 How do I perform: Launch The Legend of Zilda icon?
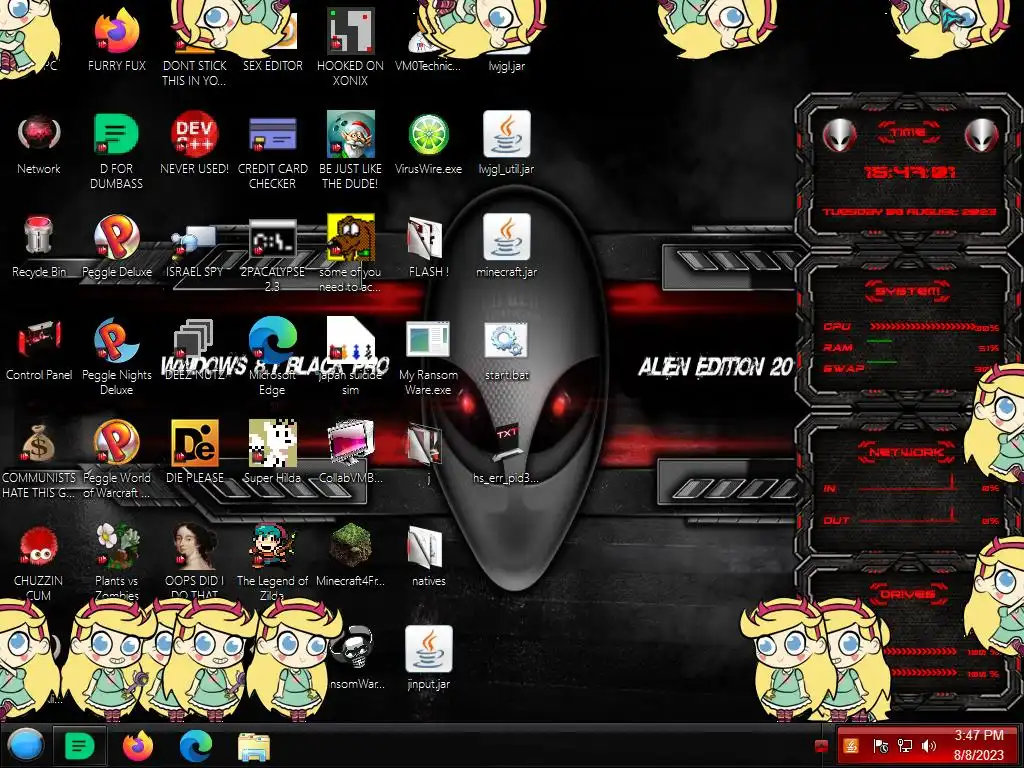272,546
